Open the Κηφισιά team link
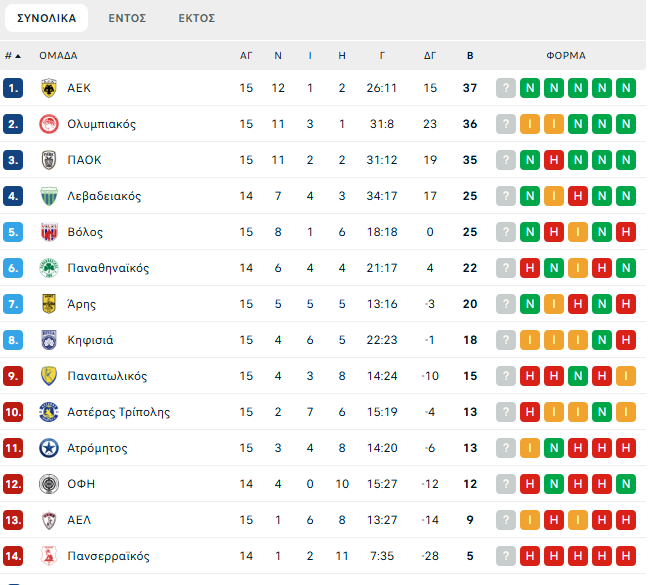657x585 pixels. coord(90,340)
